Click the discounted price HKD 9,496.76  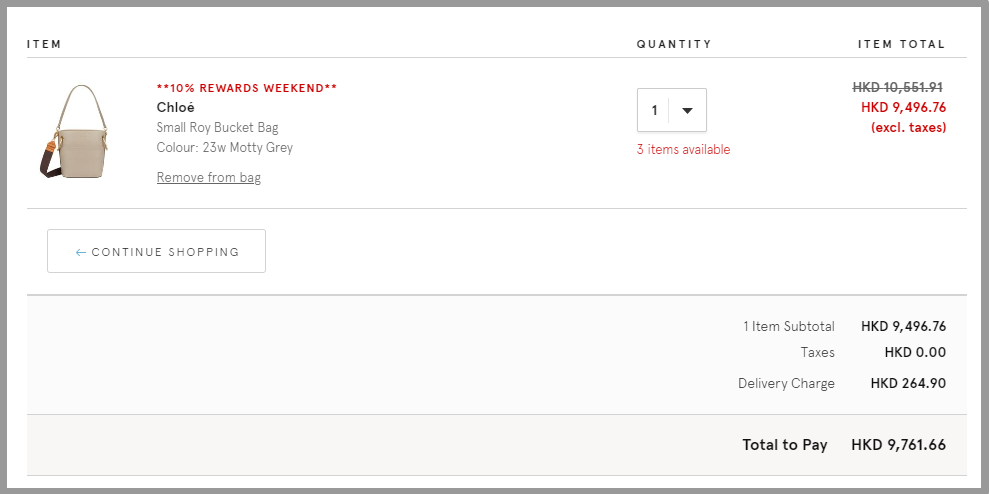(x=903, y=107)
